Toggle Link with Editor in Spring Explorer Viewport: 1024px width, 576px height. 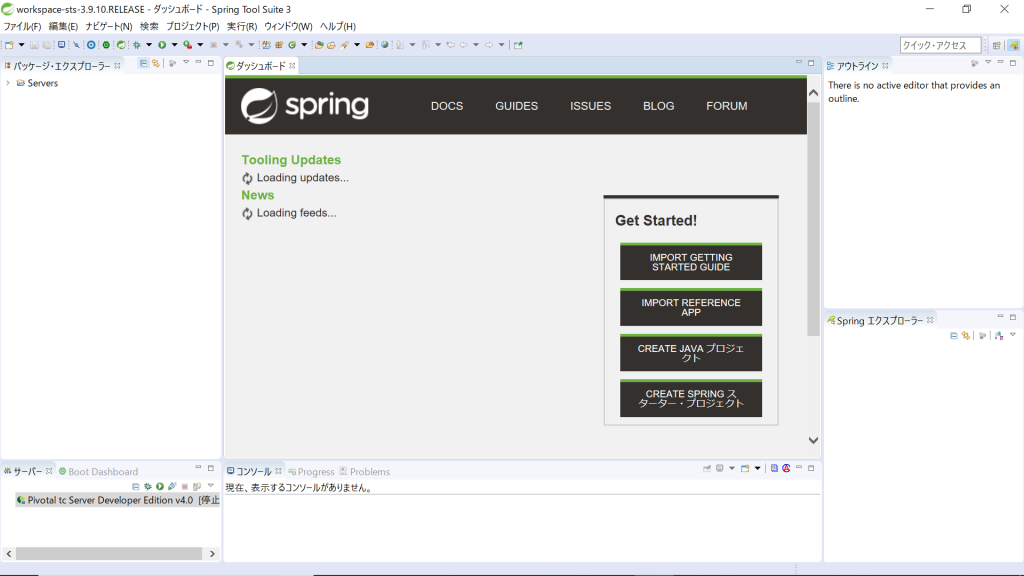pyautogui.click(x=966, y=336)
